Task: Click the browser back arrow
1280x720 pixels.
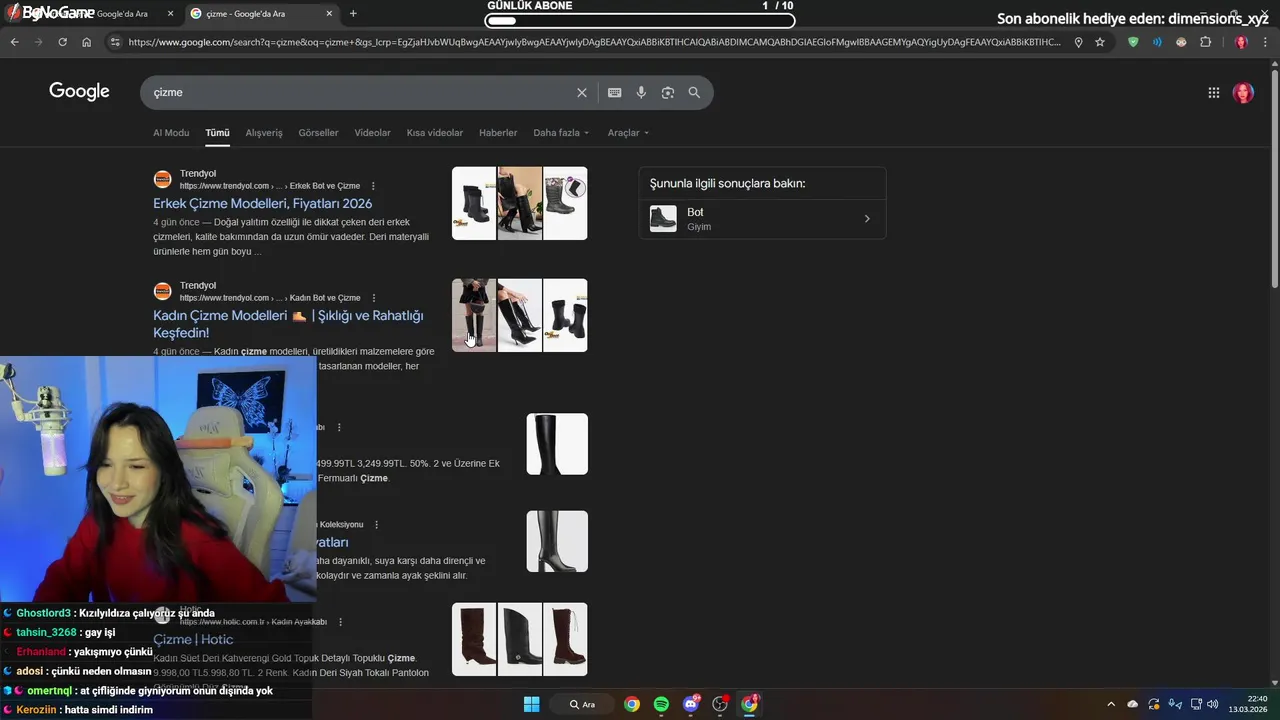Action: click(x=14, y=42)
